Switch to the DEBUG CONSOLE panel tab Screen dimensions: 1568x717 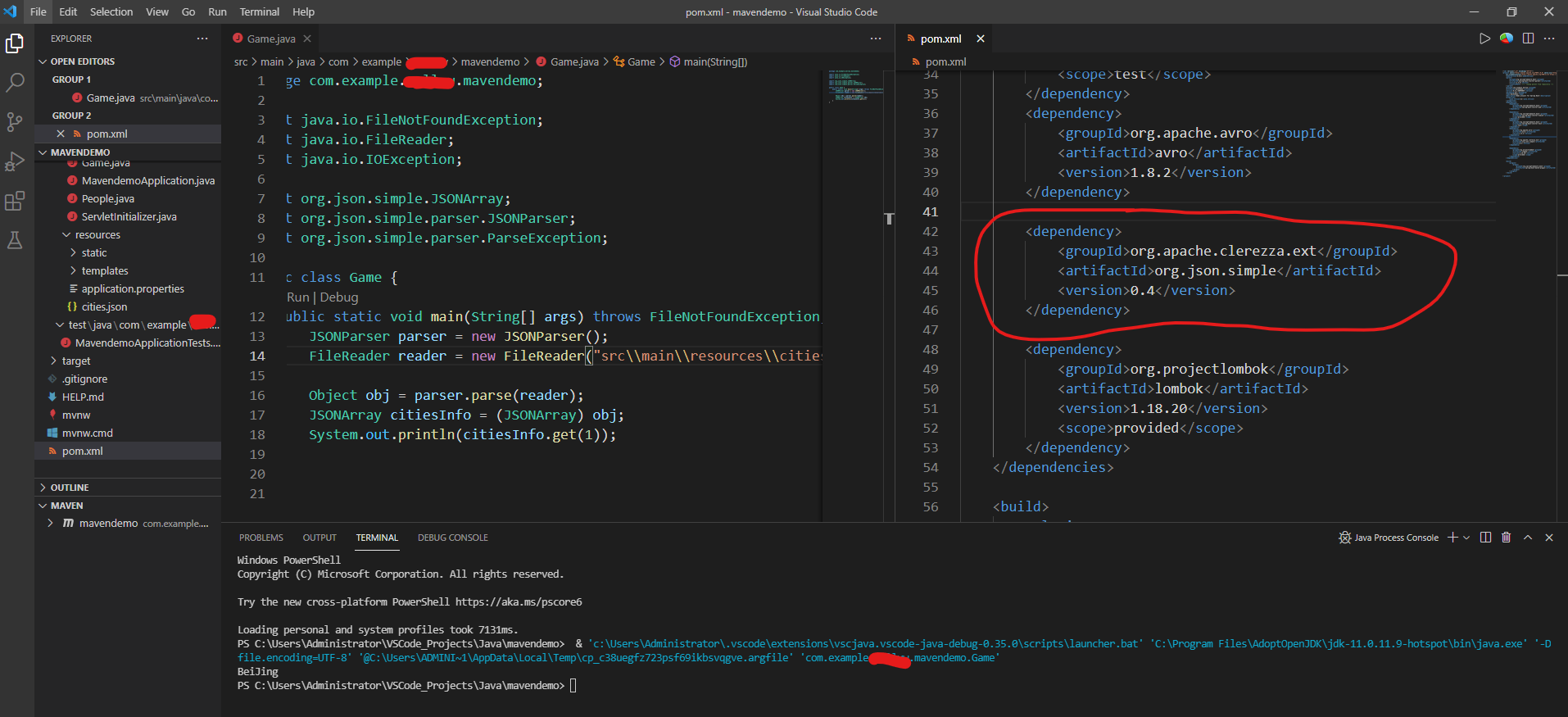pos(453,538)
